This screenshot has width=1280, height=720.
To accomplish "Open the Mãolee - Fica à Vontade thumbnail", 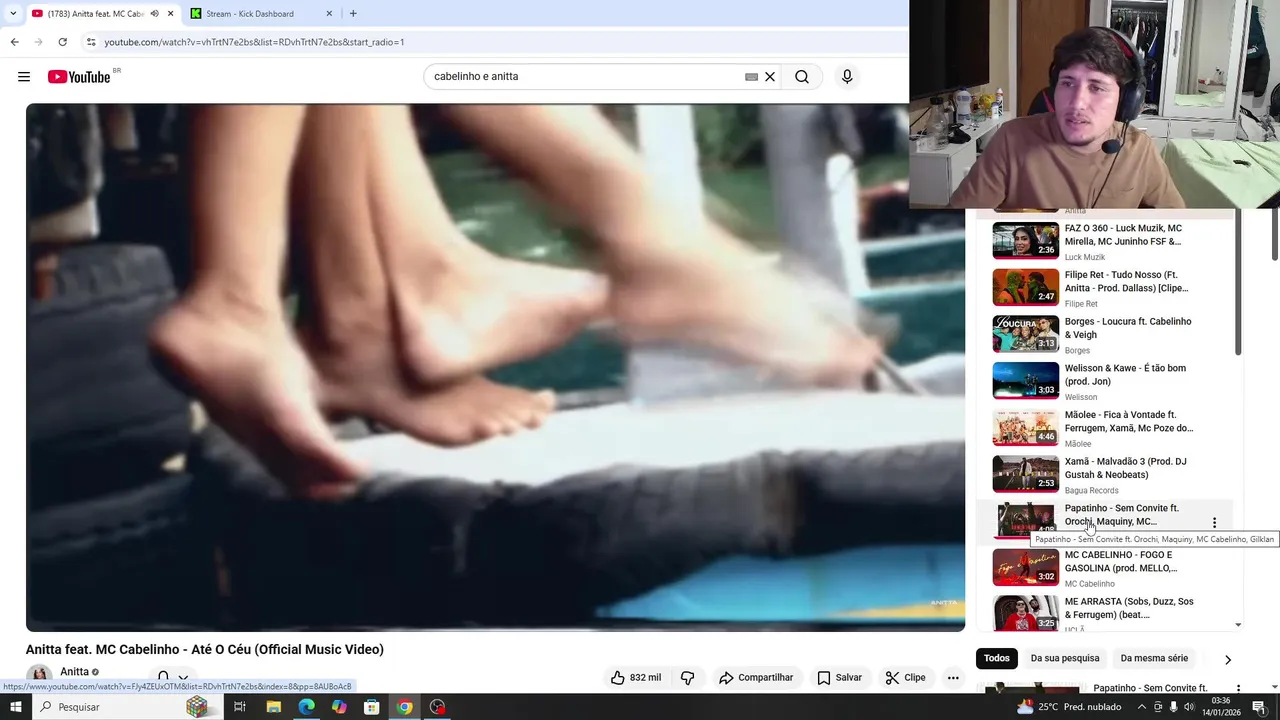I will click(1025, 427).
